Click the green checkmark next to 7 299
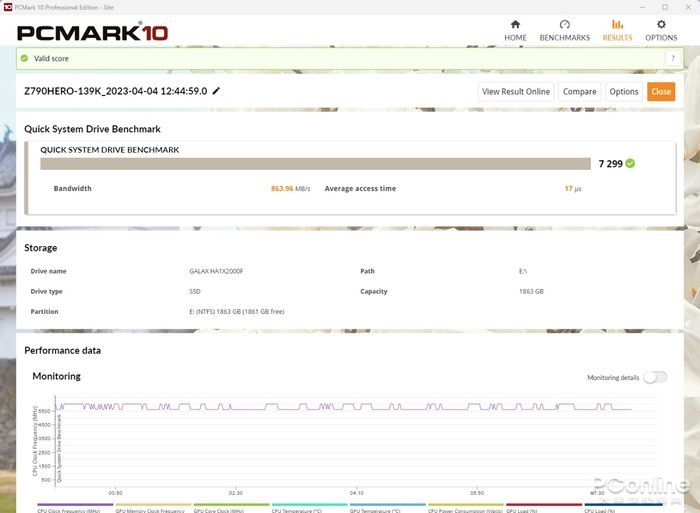Image resolution: width=700 pixels, height=513 pixels. (x=630, y=163)
